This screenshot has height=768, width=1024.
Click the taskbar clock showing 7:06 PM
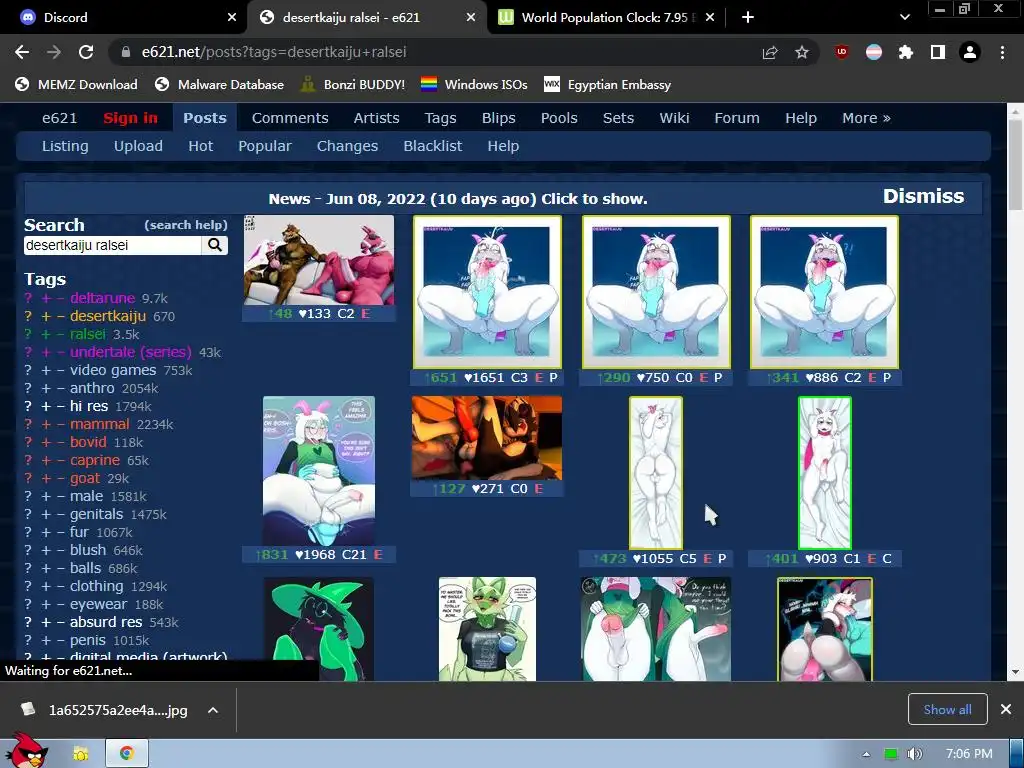968,754
